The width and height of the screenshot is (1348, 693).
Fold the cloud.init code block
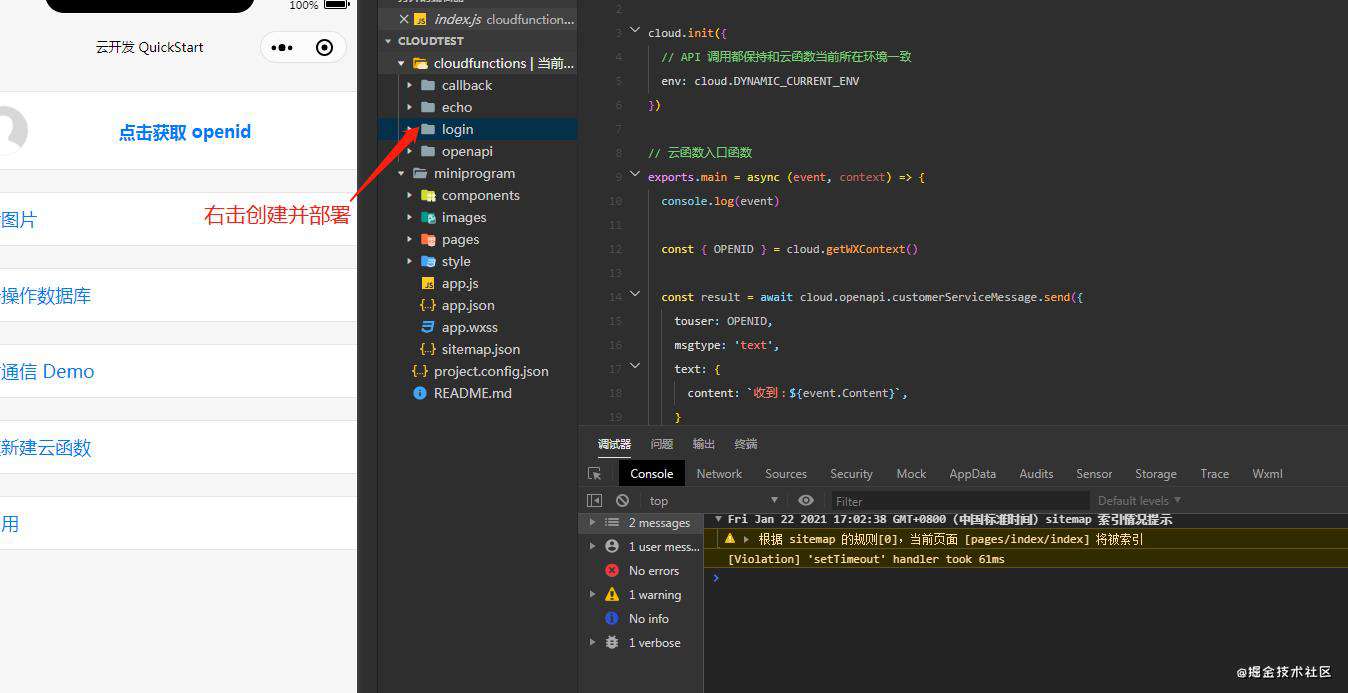634,32
